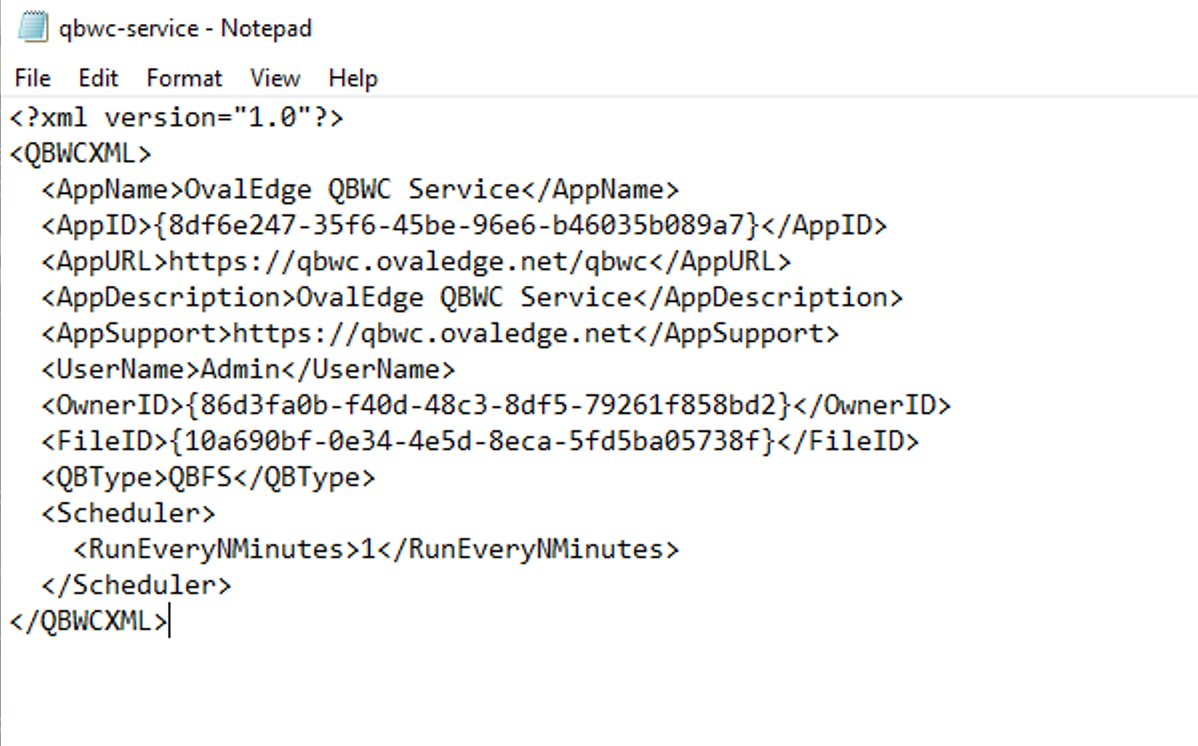This screenshot has width=1198, height=746.
Task: Click the RunEveryNMinutes line
Action: pyautogui.click(x=376, y=550)
